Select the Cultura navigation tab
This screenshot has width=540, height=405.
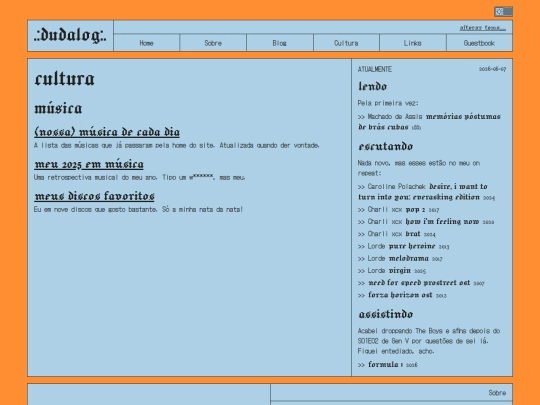tap(346, 43)
